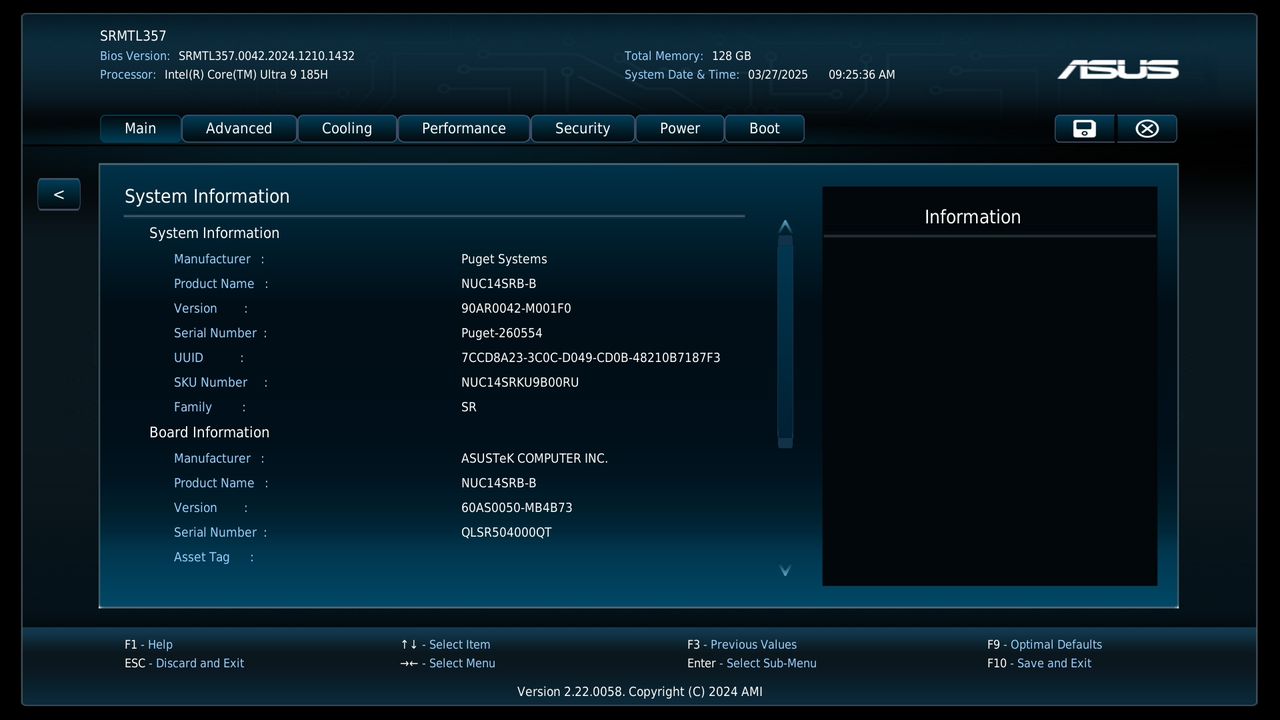
Task: Click the Board Information section header
Action: (x=209, y=432)
